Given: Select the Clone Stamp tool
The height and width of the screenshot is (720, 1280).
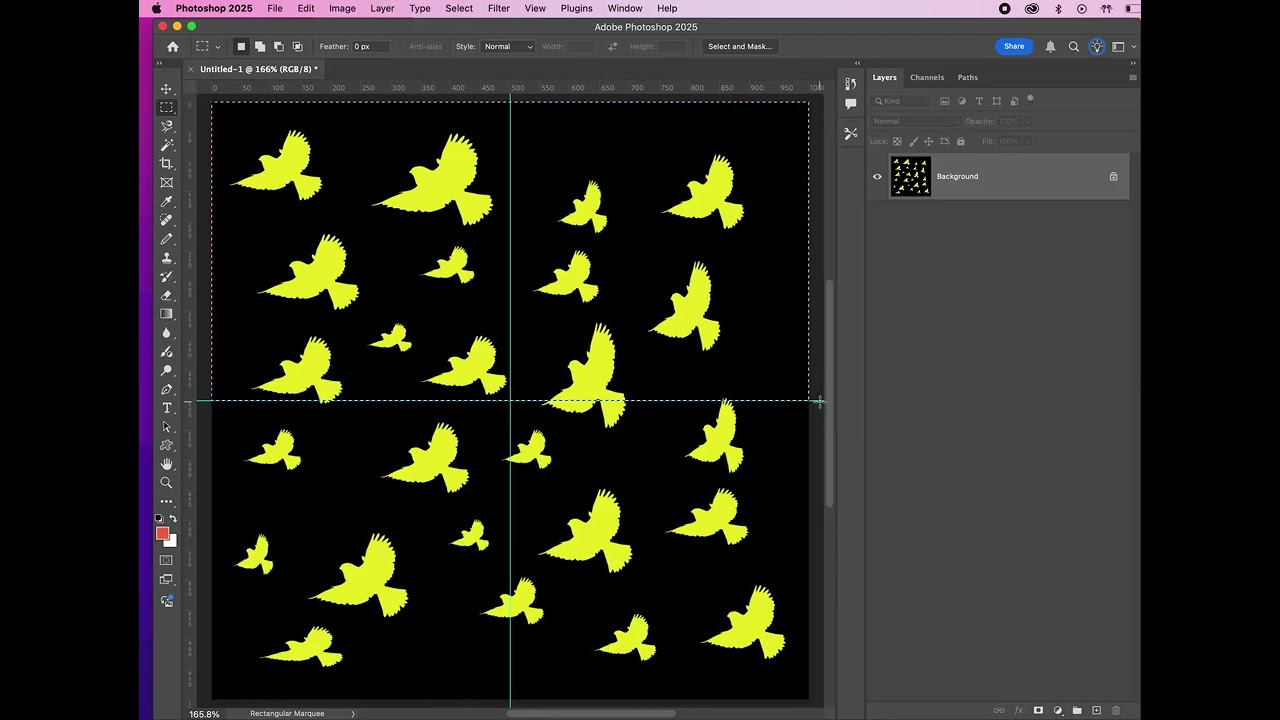Looking at the screenshot, I should point(166,258).
